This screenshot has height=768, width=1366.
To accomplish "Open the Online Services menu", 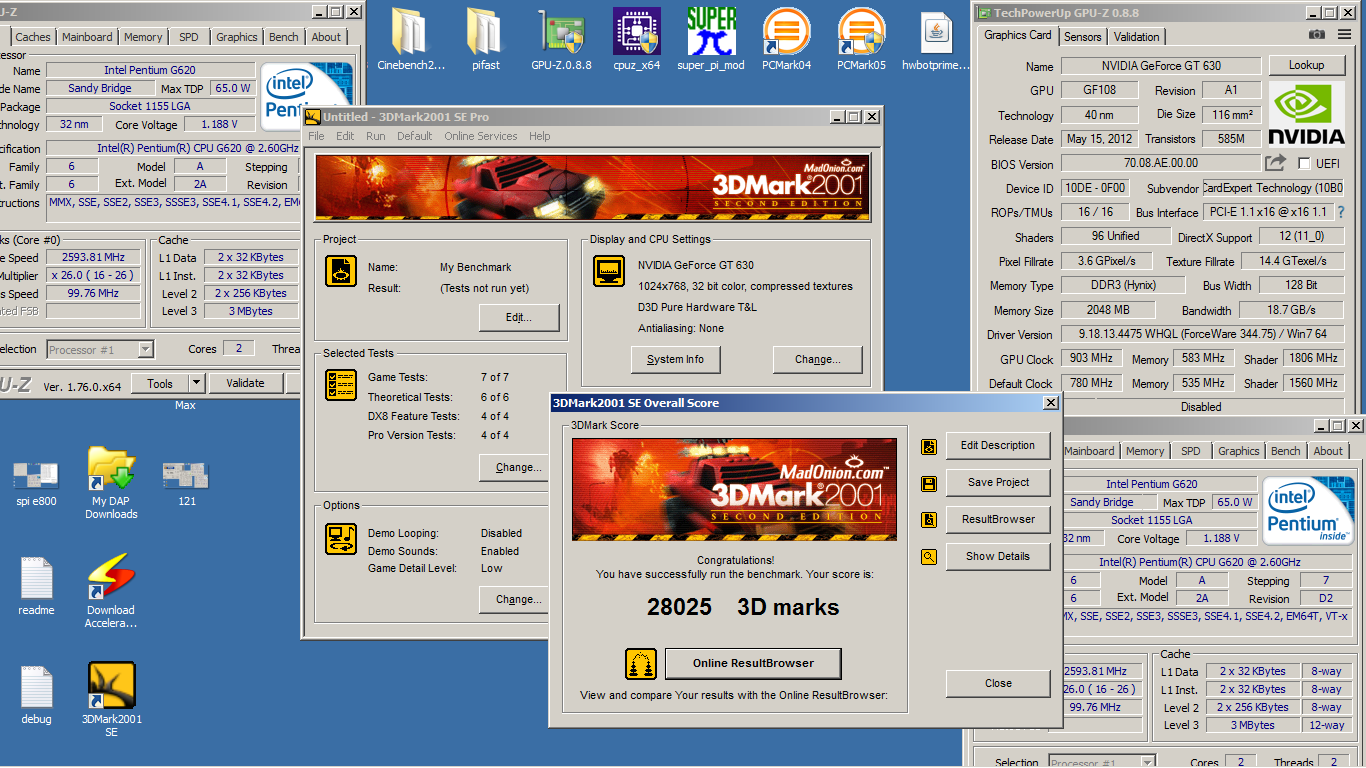I will pyautogui.click(x=481, y=136).
